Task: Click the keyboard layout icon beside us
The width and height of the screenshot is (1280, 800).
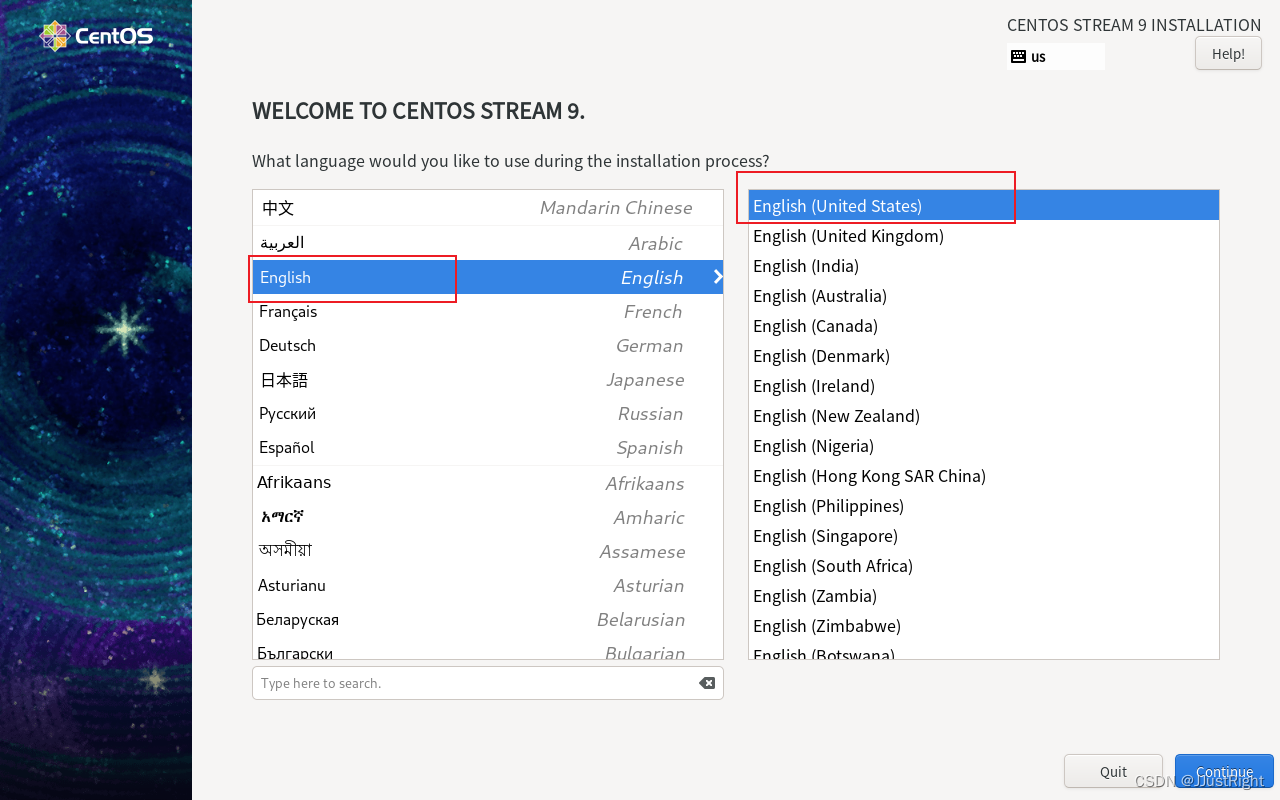Action: click(x=1018, y=57)
